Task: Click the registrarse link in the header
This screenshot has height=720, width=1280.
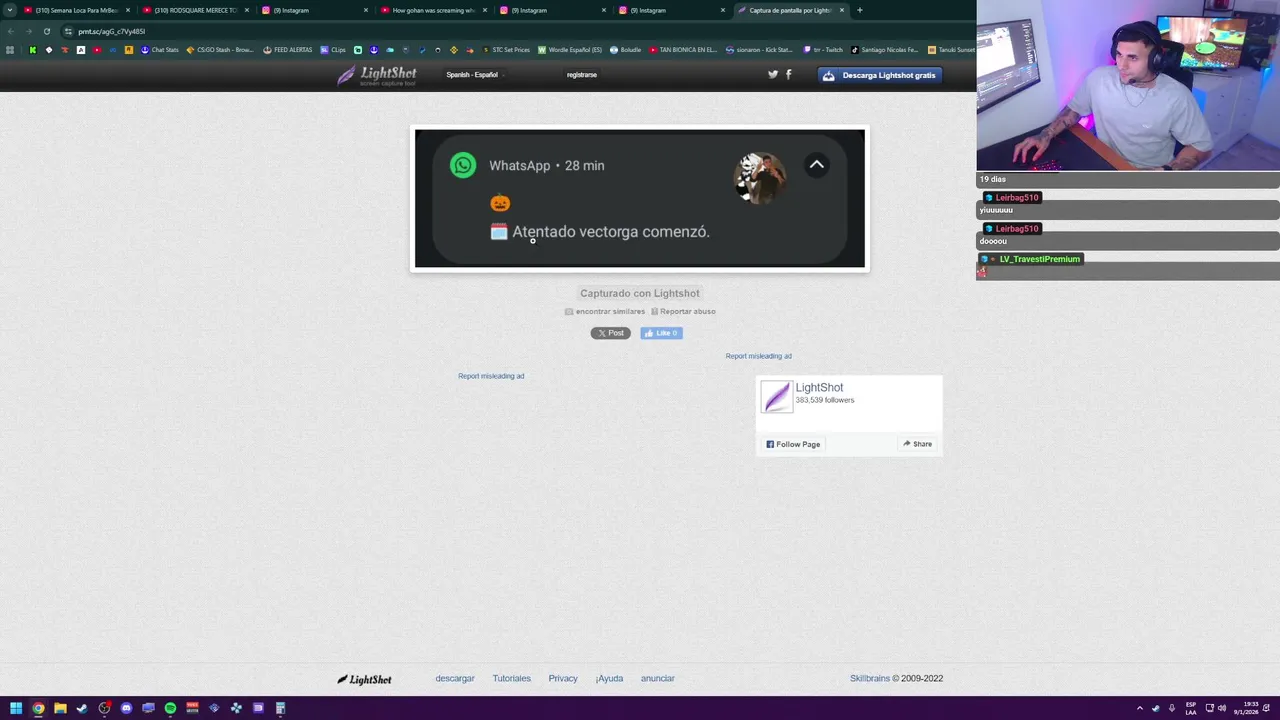Action: click(x=582, y=75)
